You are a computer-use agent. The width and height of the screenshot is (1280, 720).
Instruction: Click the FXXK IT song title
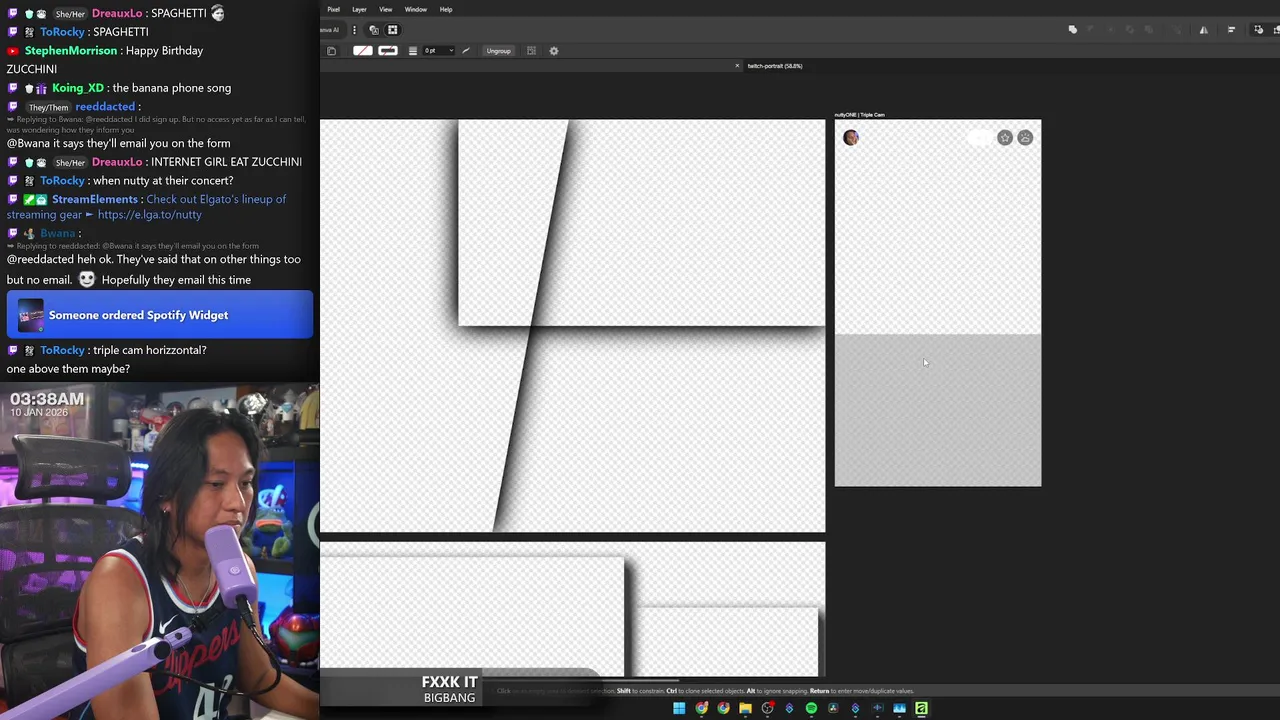tap(449, 682)
